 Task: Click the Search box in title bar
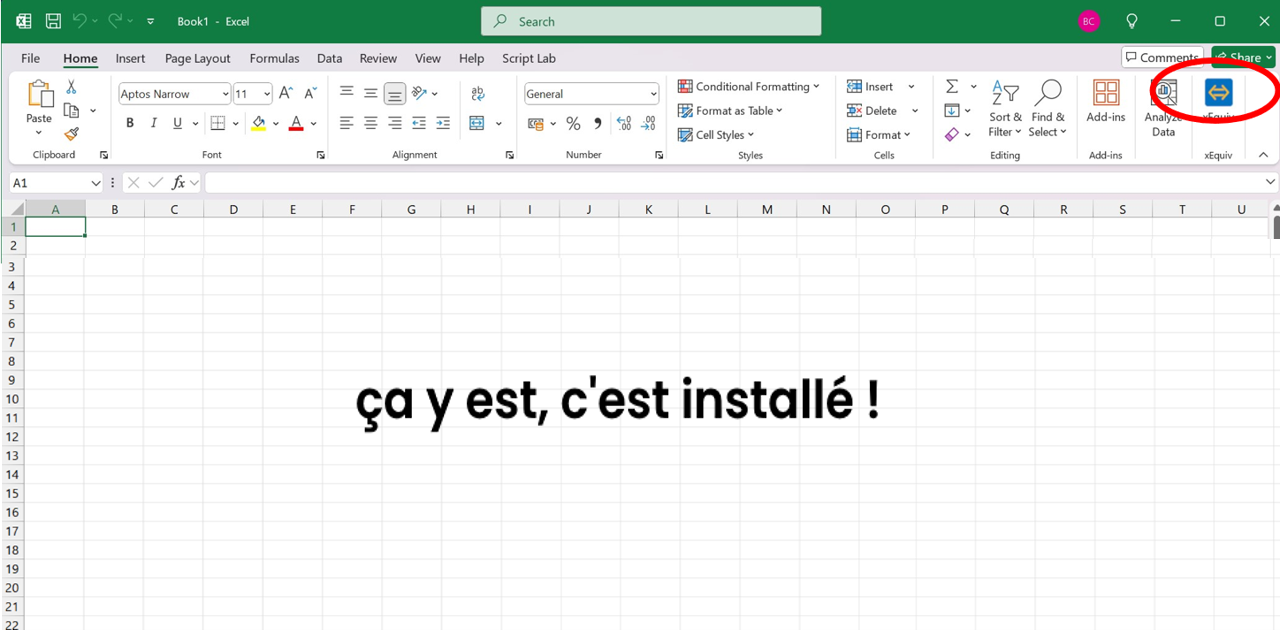tap(651, 21)
